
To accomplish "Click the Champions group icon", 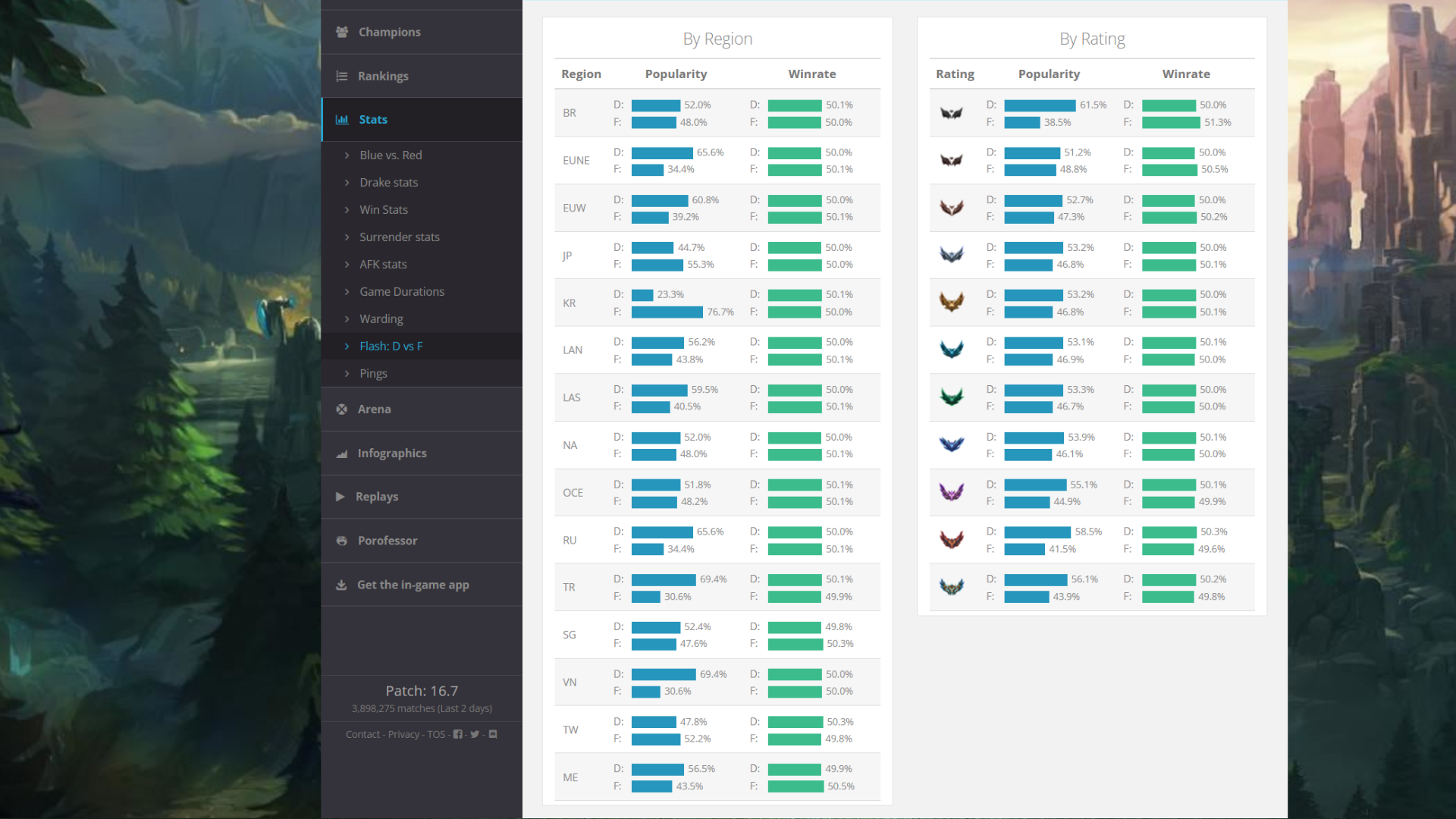I will (342, 32).
